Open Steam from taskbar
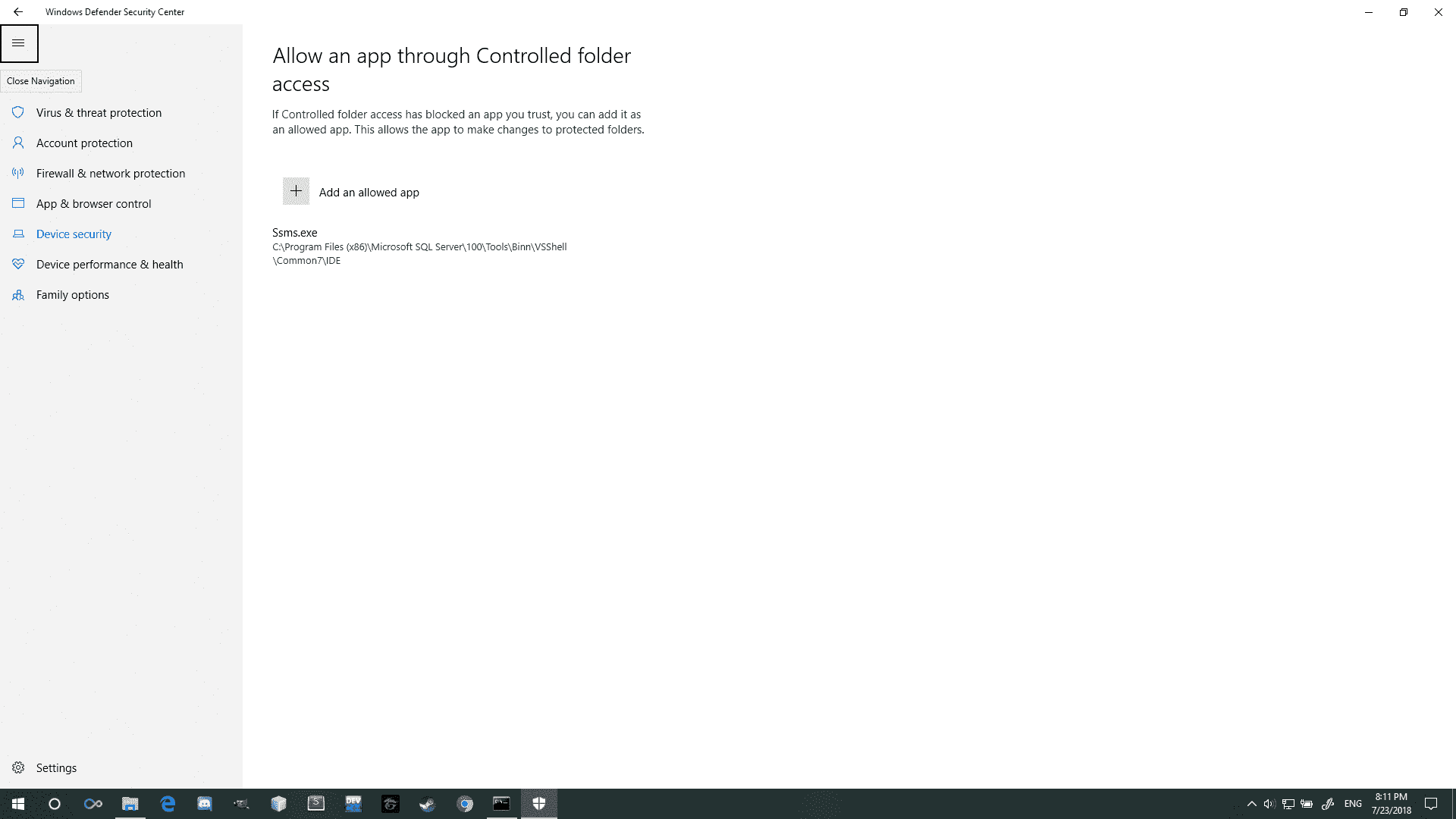This screenshot has height=819, width=1456. tap(428, 804)
